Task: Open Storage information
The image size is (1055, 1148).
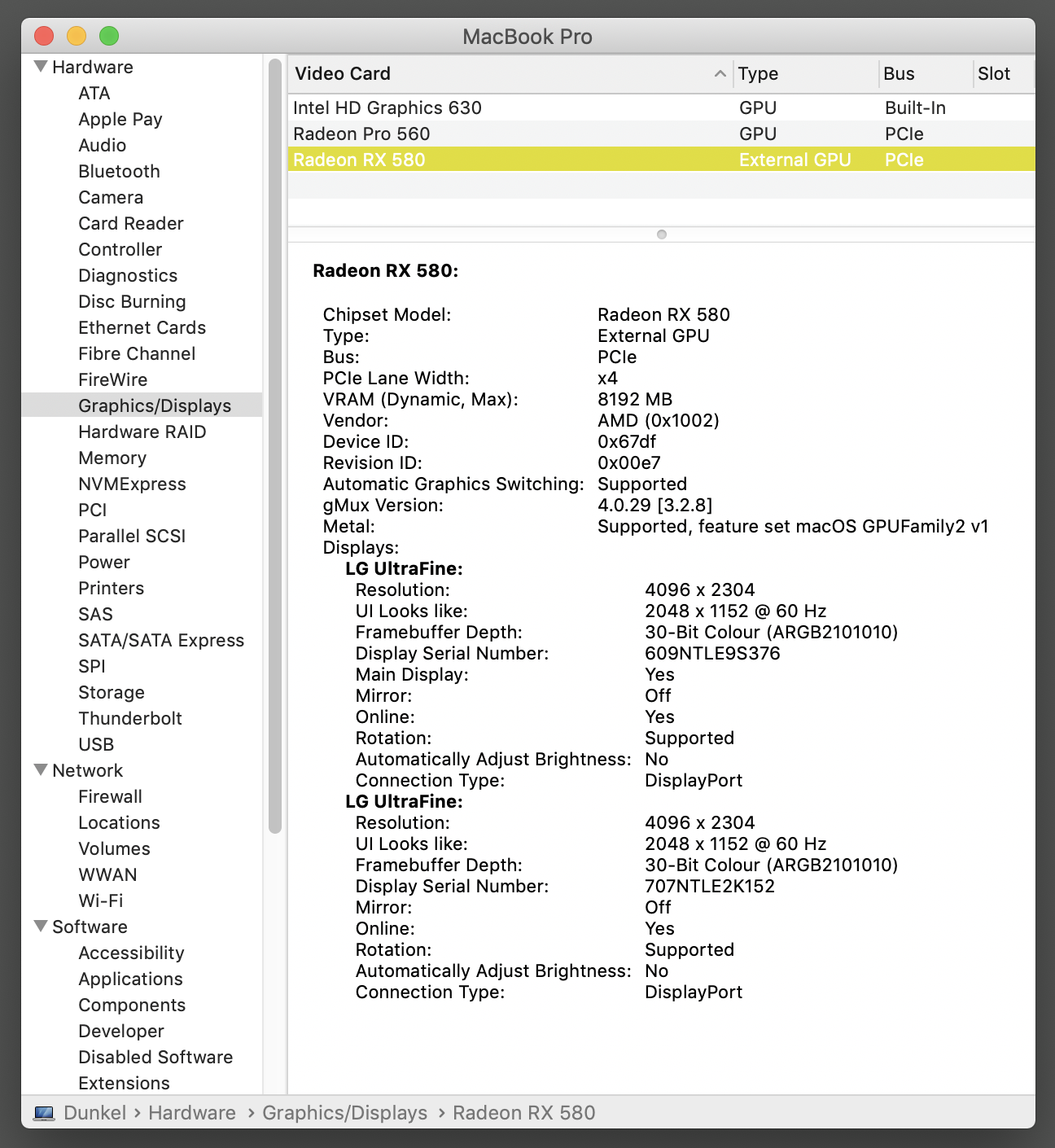Action: 112,692
